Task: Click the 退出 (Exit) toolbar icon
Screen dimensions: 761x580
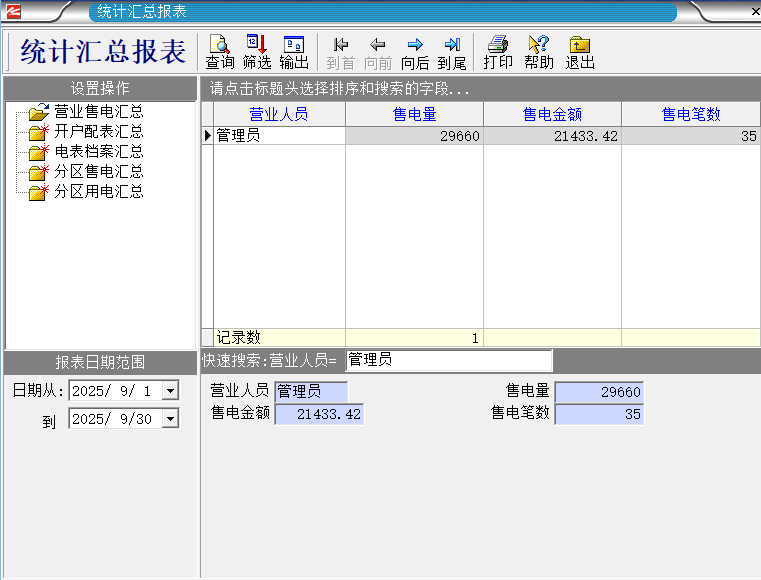Action: (x=580, y=52)
